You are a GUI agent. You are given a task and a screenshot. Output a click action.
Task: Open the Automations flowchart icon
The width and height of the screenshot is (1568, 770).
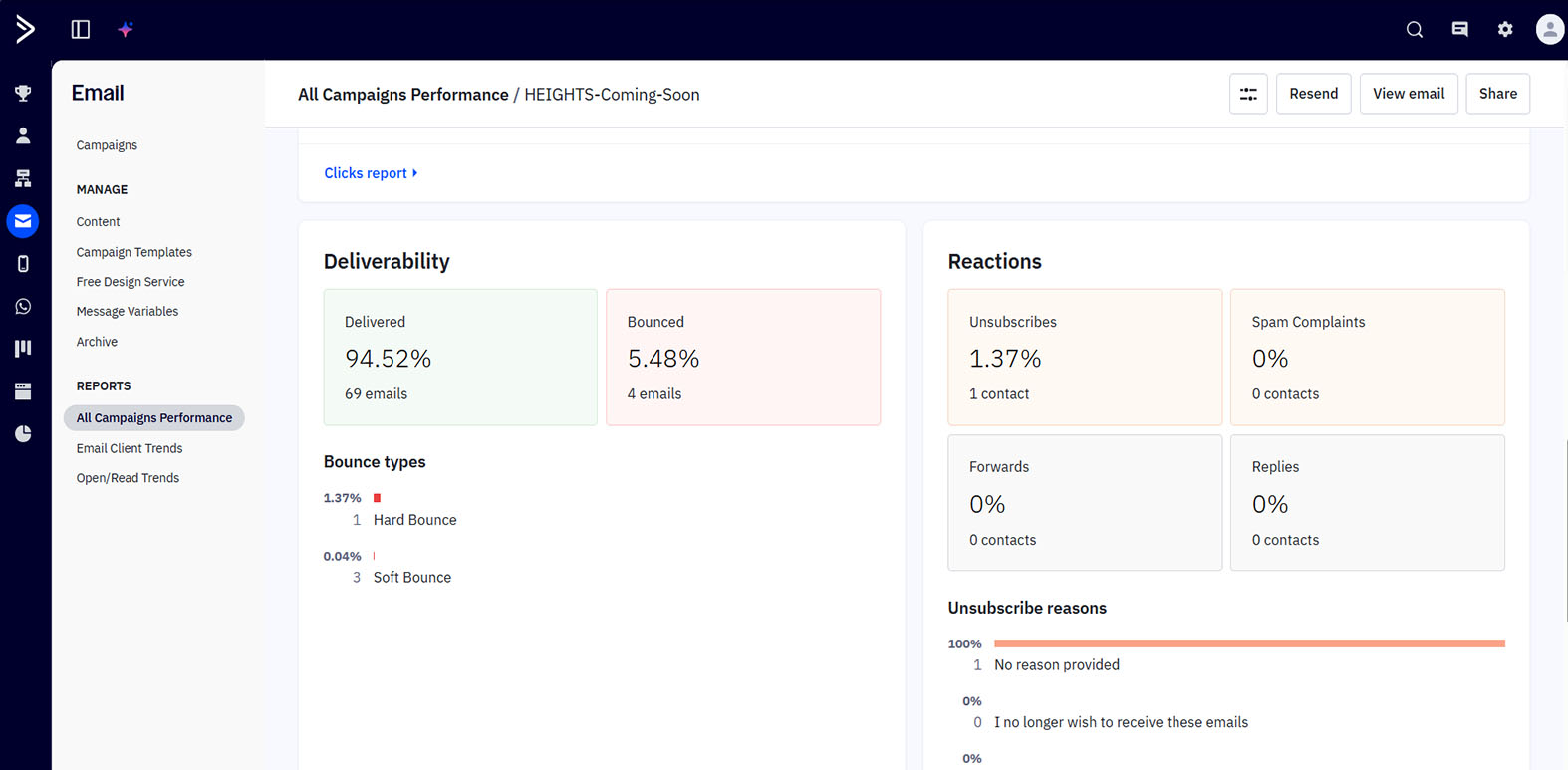click(23, 178)
